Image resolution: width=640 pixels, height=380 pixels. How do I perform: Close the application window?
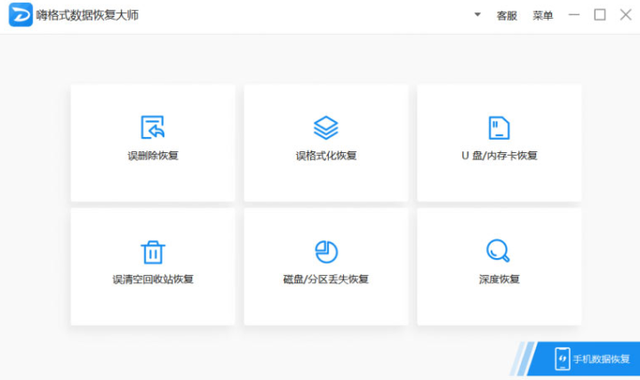coord(625,15)
